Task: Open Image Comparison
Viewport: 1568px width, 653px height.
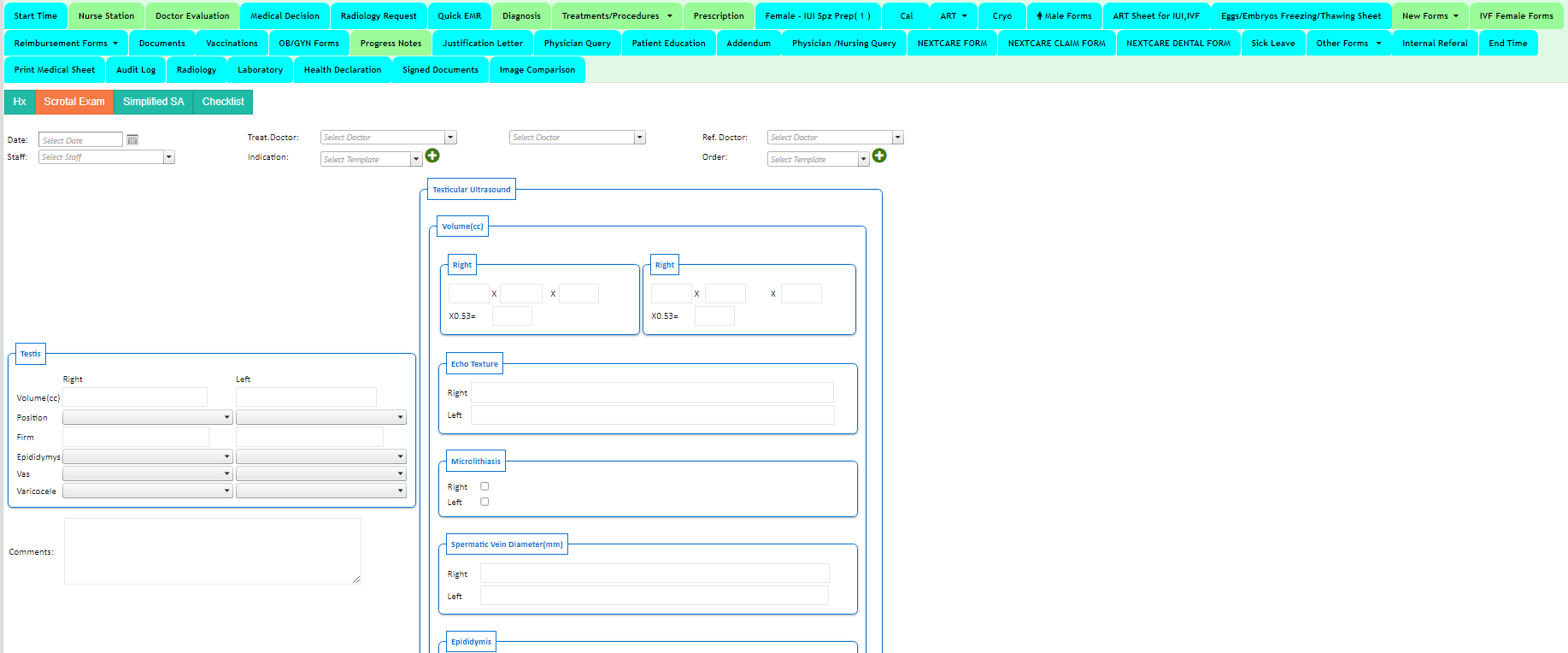Action: coord(537,70)
